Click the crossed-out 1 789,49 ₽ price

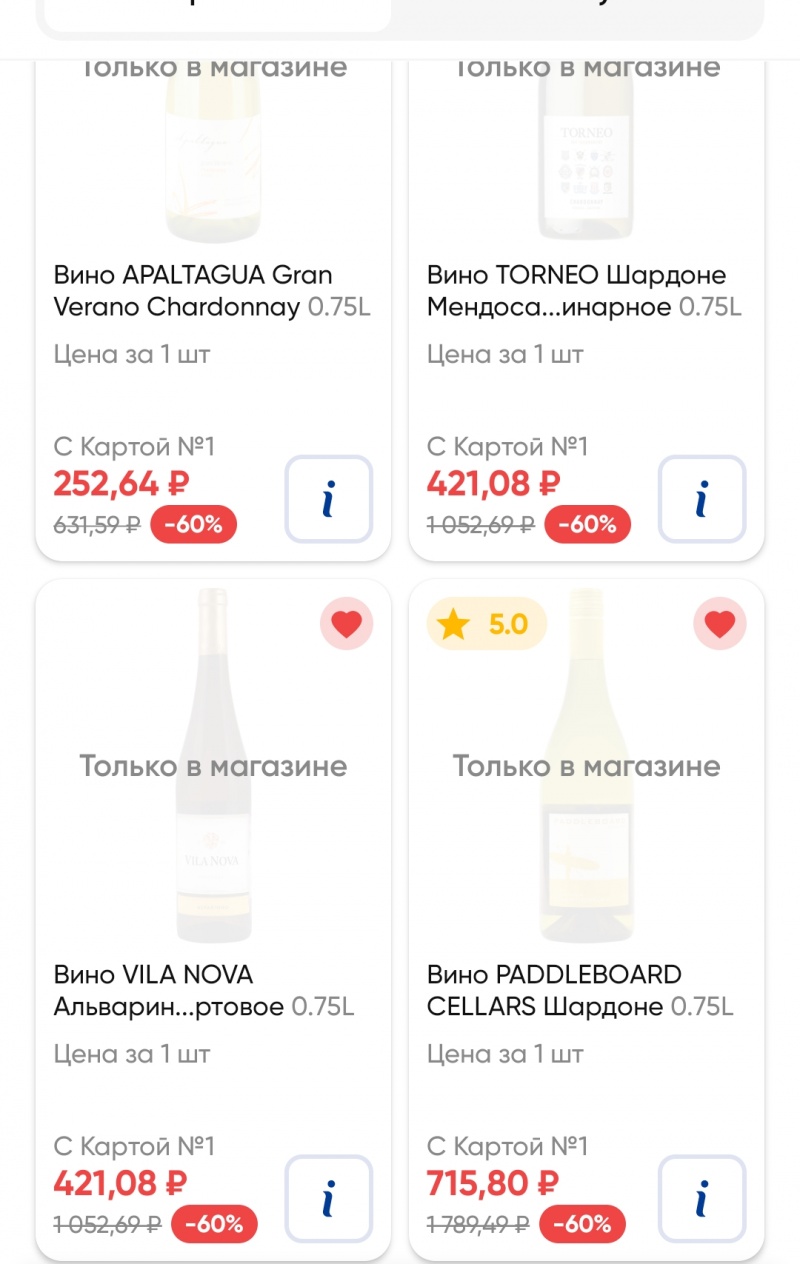click(x=477, y=1224)
